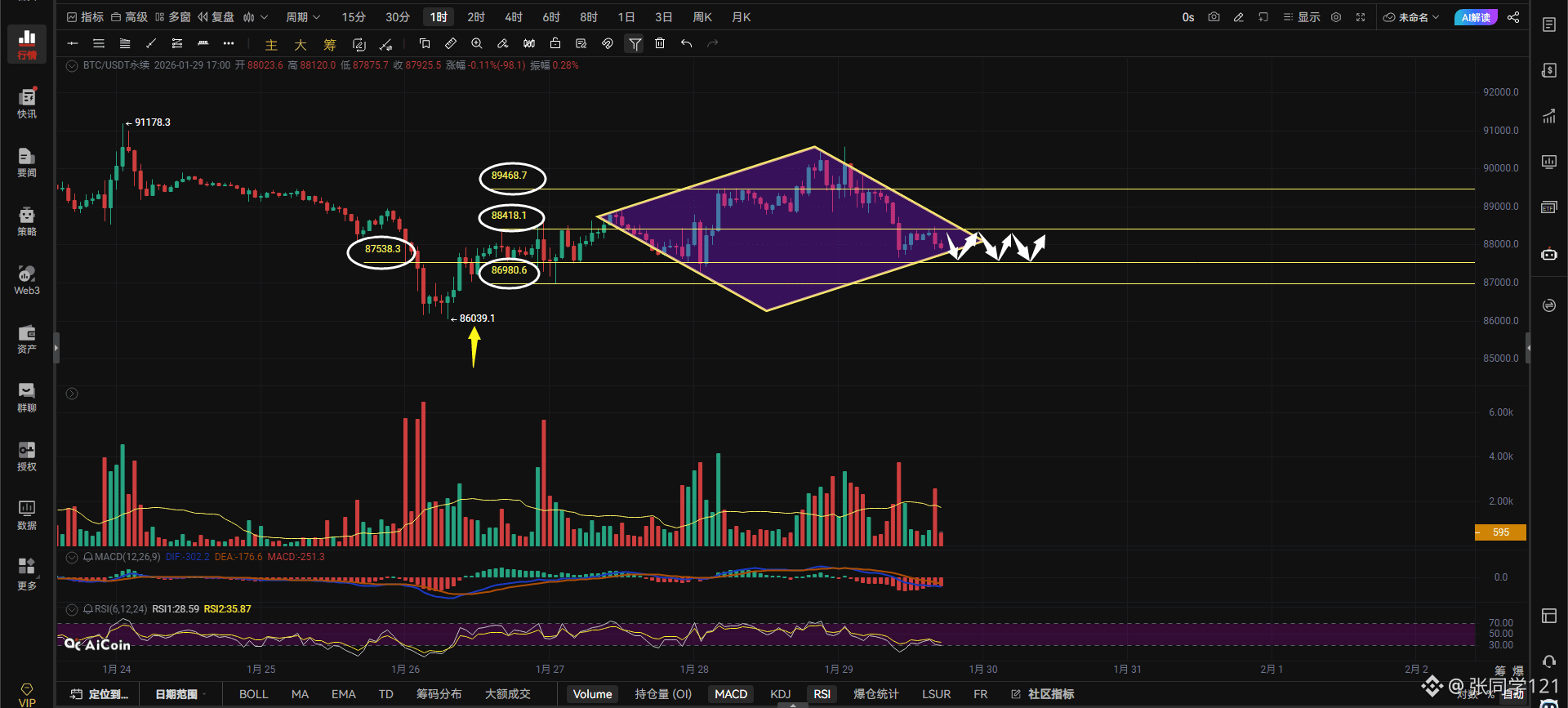Select the horizontal line drawing tool
Image resolution: width=1568 pixels, height=708 pixels.
[x=73, y=43]
